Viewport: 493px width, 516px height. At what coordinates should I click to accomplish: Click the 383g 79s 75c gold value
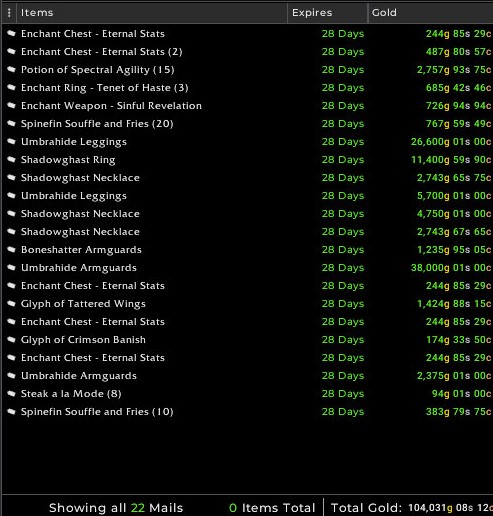click(458, 412)
